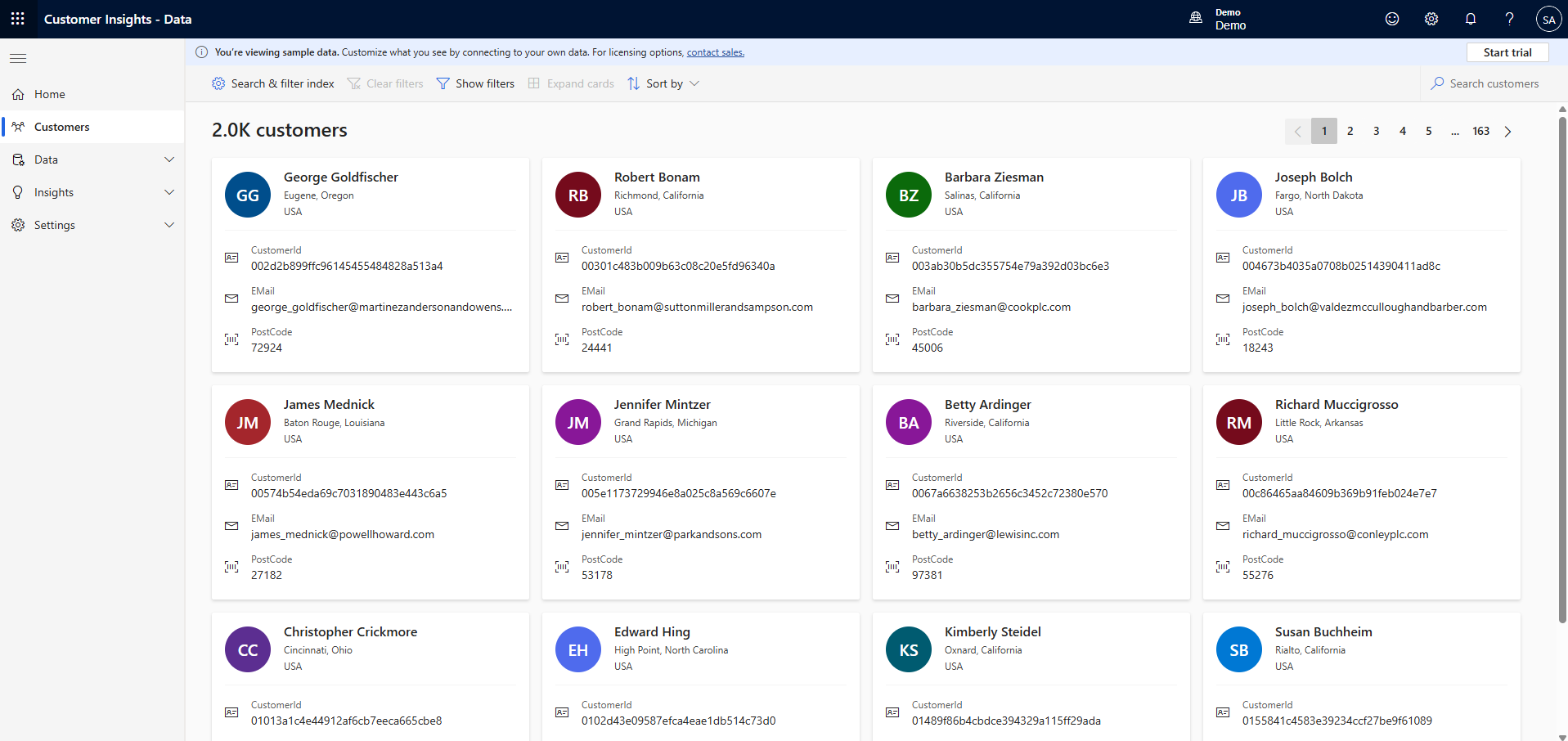1568x741 pixels.
Task: Focus the Search customers field
Action: (x=1494, y=83)
